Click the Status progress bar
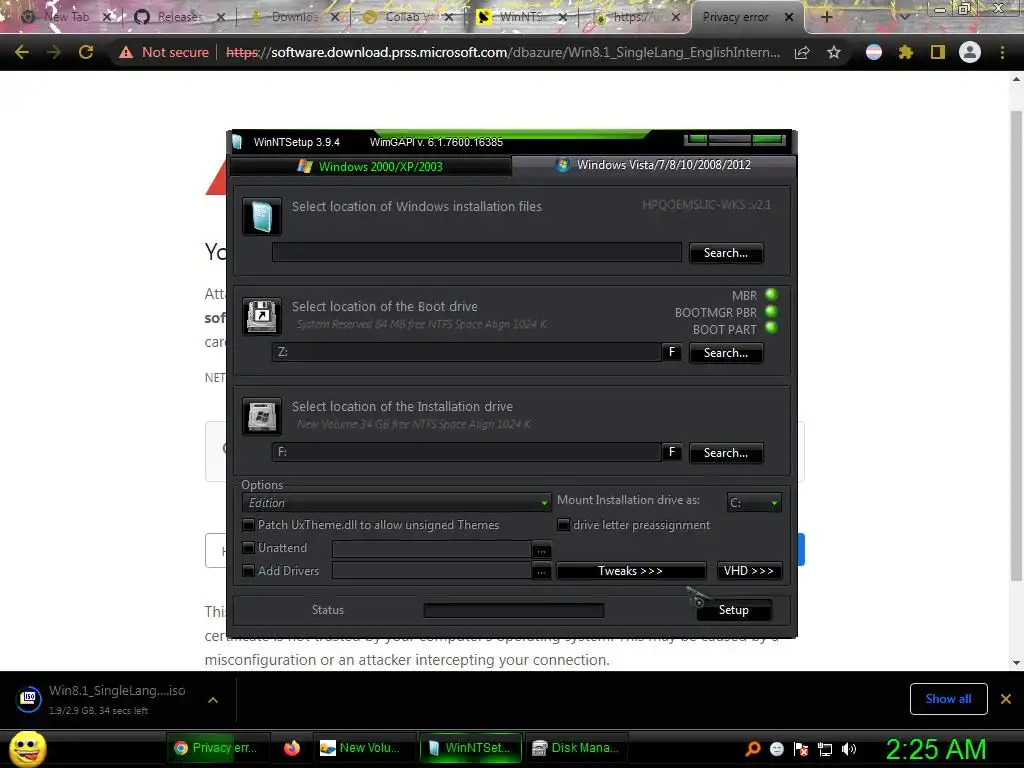The image size is (1024, 768). click(x=514, y=610)
